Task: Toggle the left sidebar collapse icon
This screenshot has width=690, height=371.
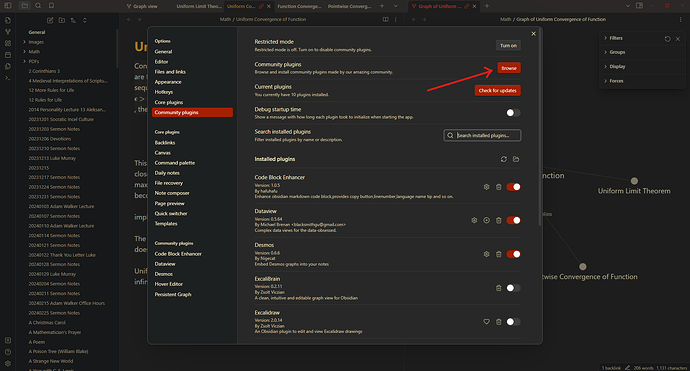Action: point(8,6)
